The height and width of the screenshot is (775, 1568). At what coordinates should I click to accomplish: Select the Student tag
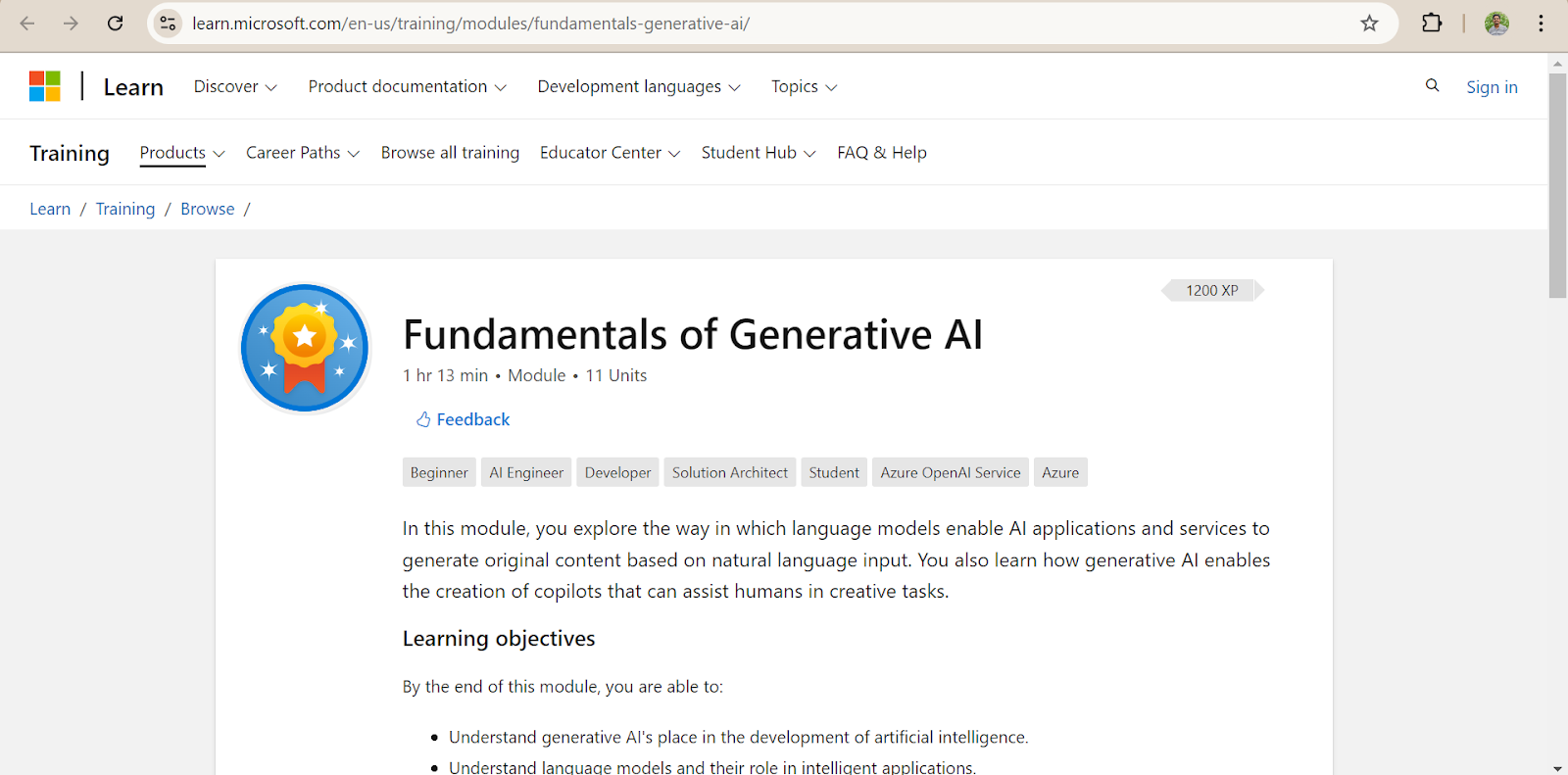834,472
